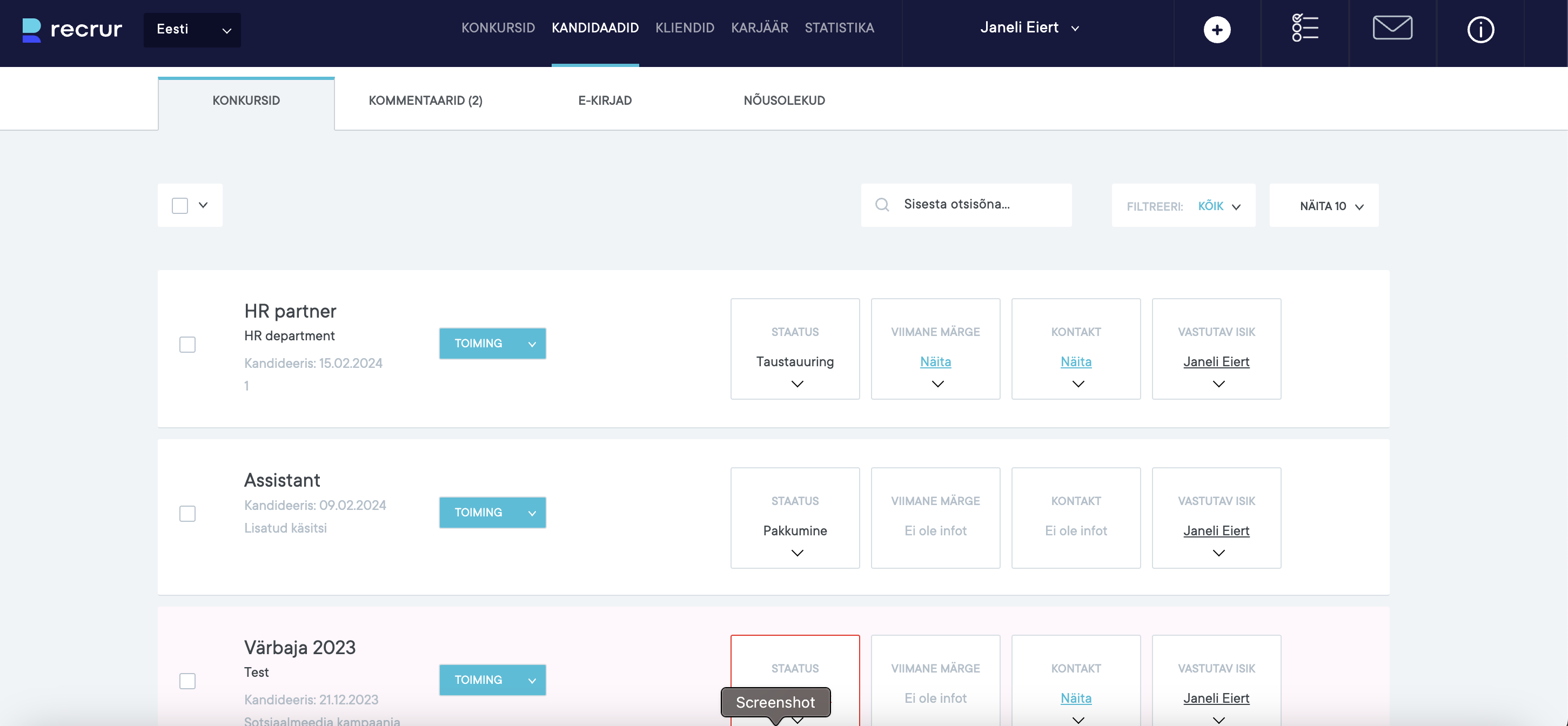This screenshot has width=1568, height=726.
Task: Expand Pakkumine status chevron for Assistant
Action: [x=797, y=553]
